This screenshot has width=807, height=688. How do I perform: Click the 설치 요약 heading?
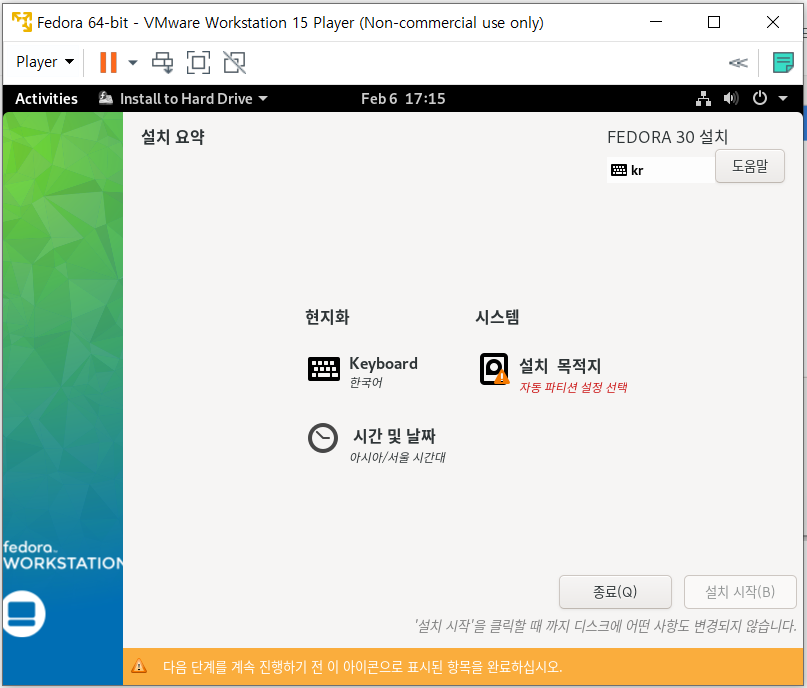click(x=173, y=137)
